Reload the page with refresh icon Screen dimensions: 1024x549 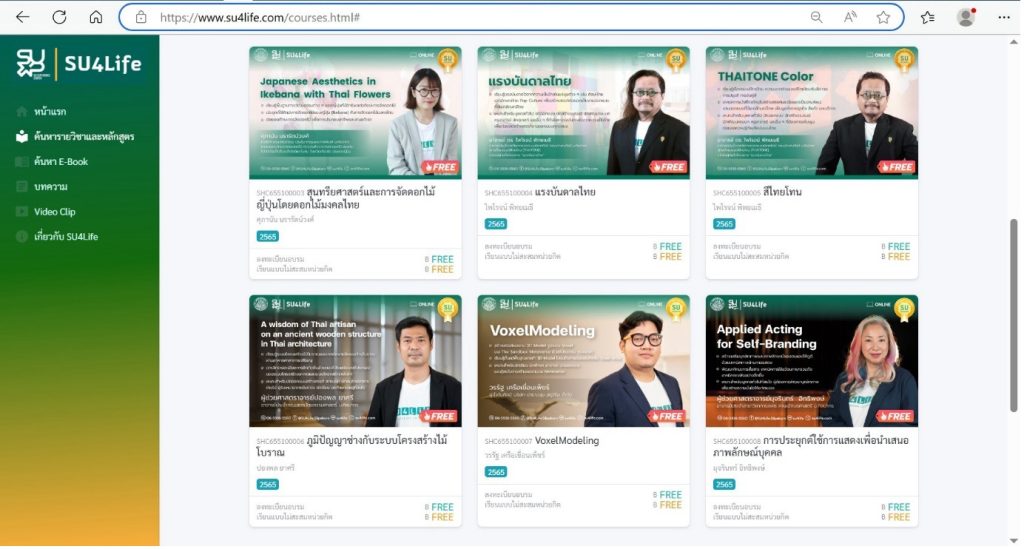pos(59,17)
